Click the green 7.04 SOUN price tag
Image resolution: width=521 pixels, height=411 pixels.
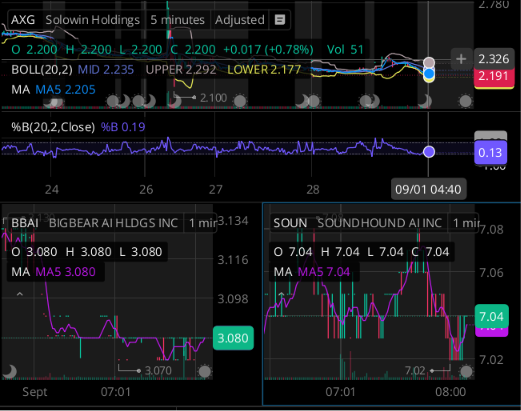pyautogui.click(x=492, y=316)
